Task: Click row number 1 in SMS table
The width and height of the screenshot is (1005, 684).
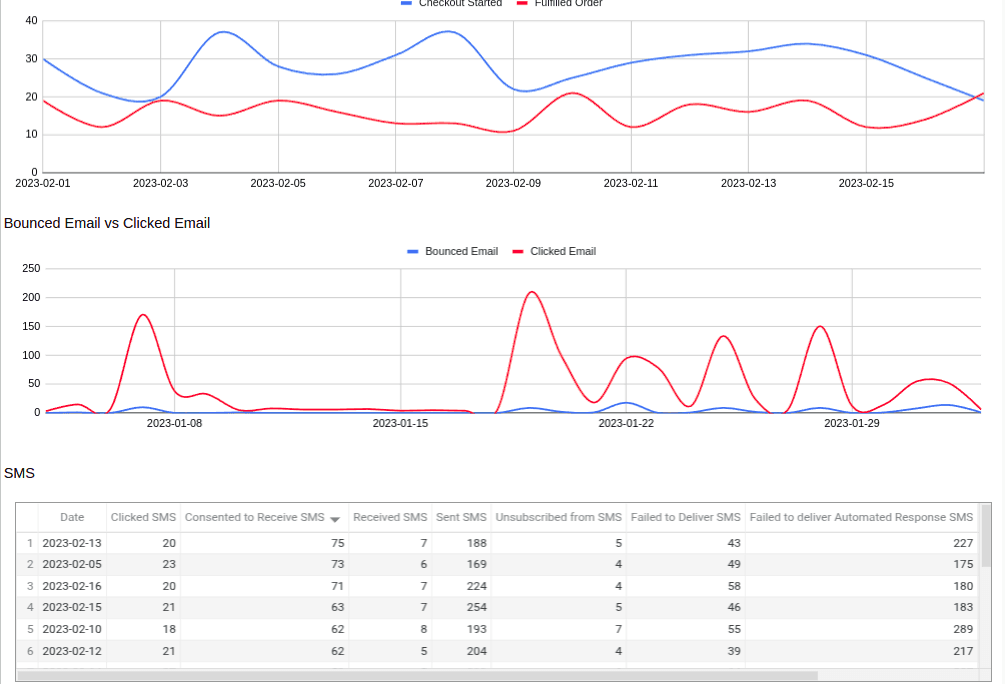Action: point(29,543)
